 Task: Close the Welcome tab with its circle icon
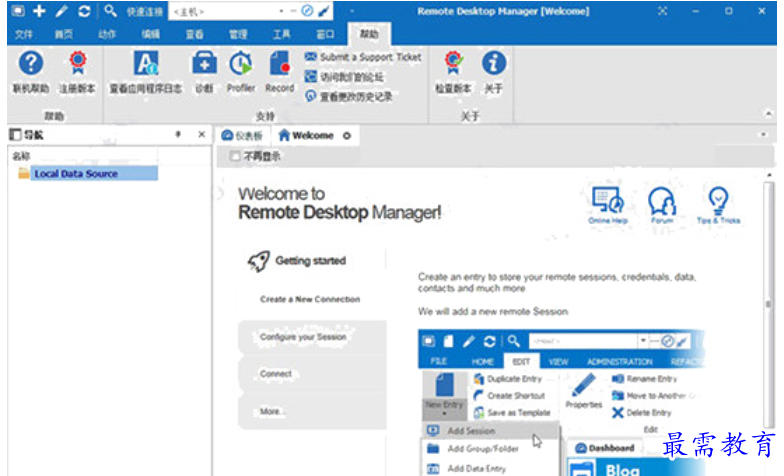click(x=347, y=136)
